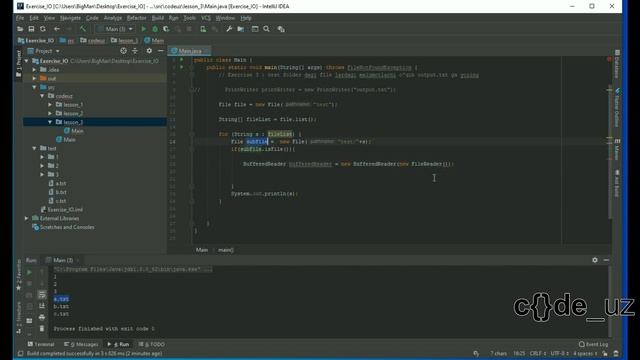Start debugging with the green bug icon
The width and height of the screenshot is (640, 360).
pos(155,29)
